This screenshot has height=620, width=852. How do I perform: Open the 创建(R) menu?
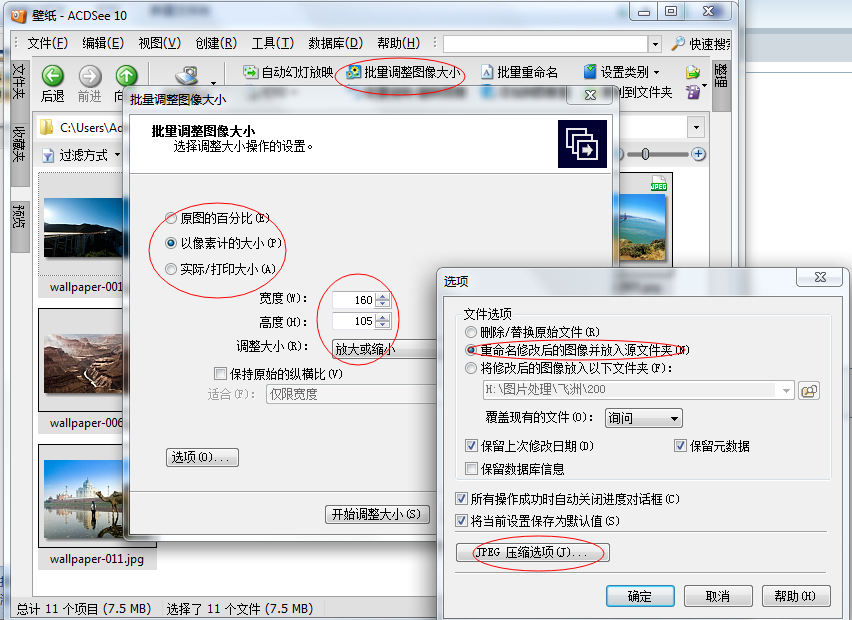pyautogui.click(x=216, y=43)
